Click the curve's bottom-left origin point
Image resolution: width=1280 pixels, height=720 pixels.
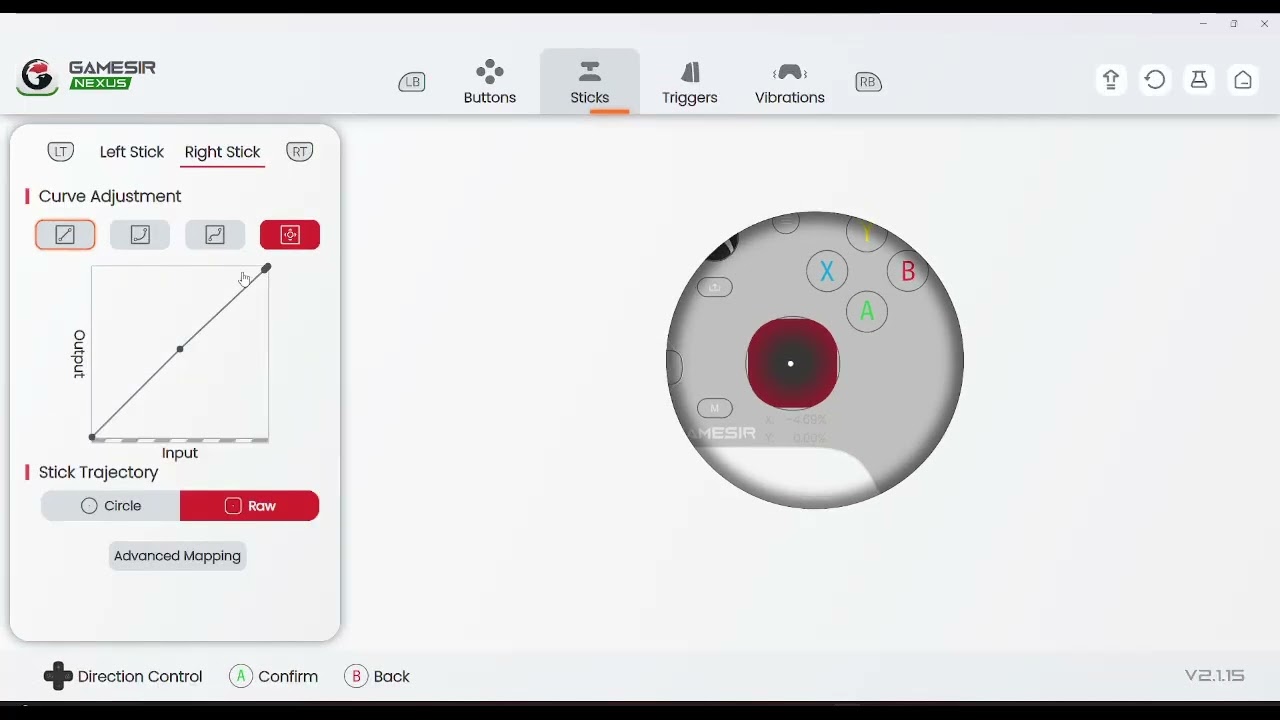click(92, 437)
